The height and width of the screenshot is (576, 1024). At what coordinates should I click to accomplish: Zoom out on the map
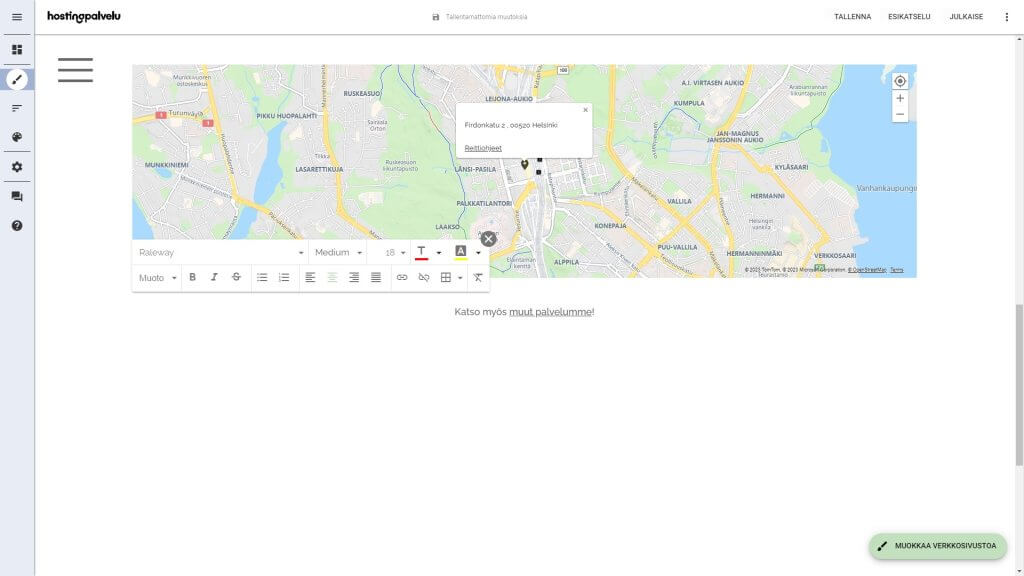(x=900, y=114)
